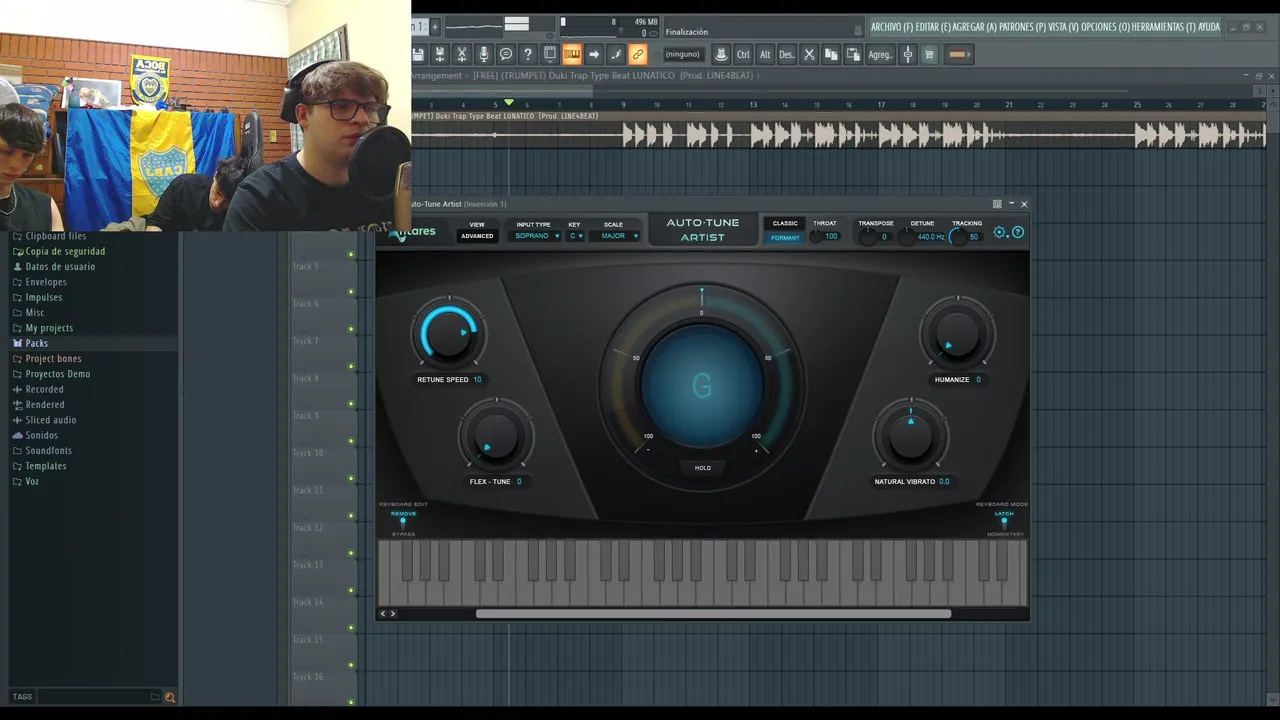Screen dimensions: 1280x720
Task: Click the Retune Speed knob
Action: (x=449, y=334)
